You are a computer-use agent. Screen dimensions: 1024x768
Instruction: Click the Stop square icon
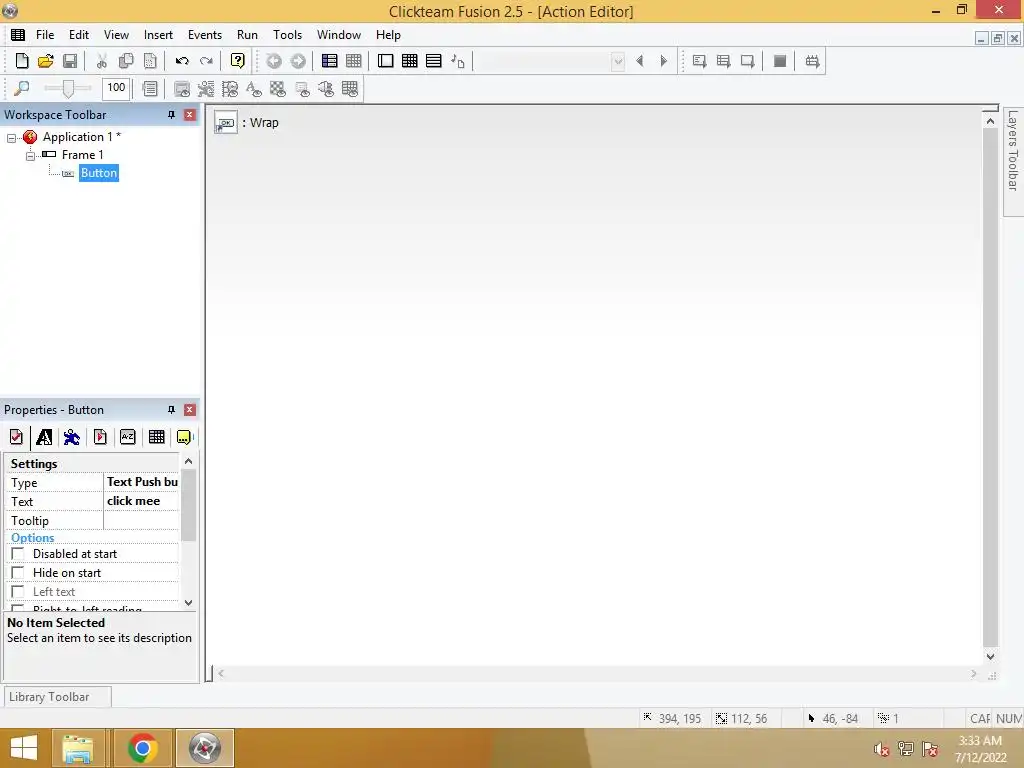click(x=780, y=61)
